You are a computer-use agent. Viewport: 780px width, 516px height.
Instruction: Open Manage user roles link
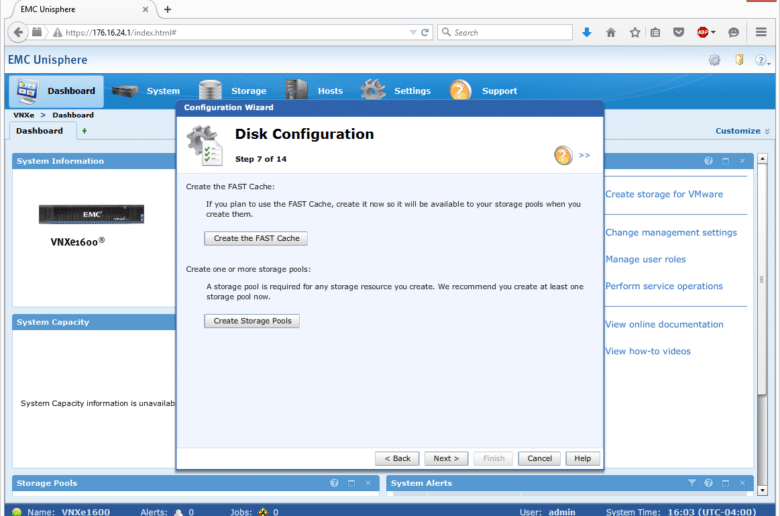click(x=645, y=259)
